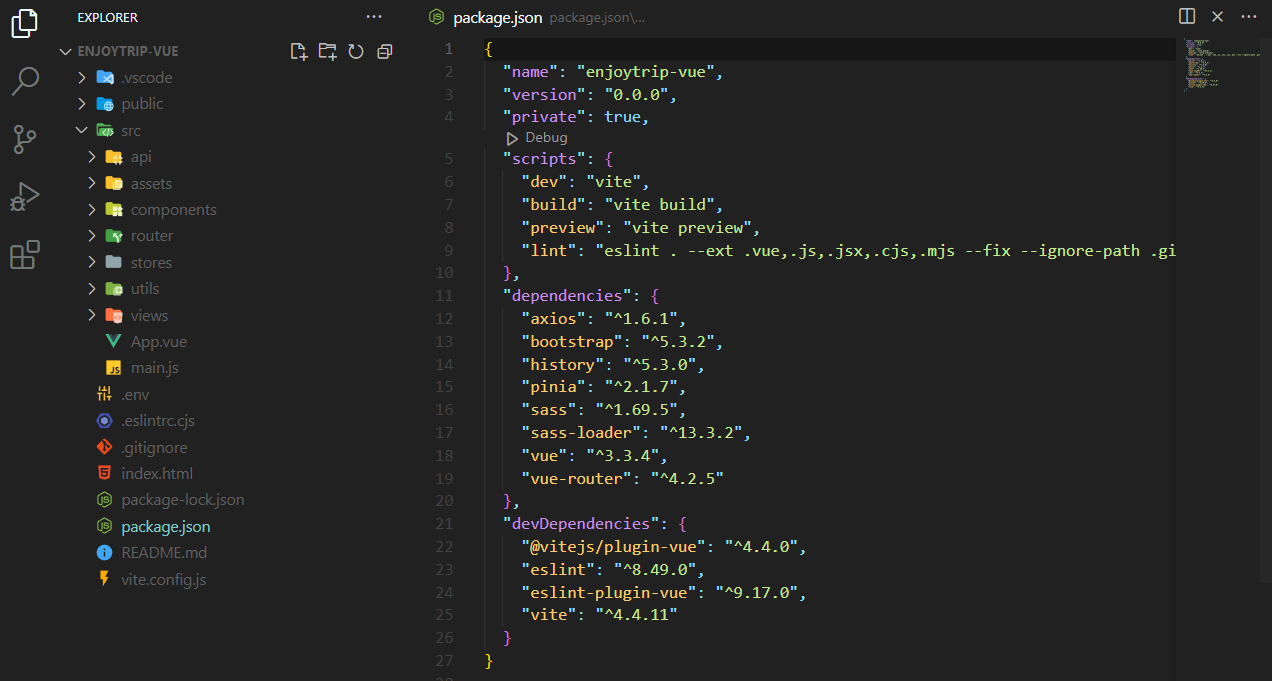
Task: Click line number 11 in the gutter
Action: [444, 296]
